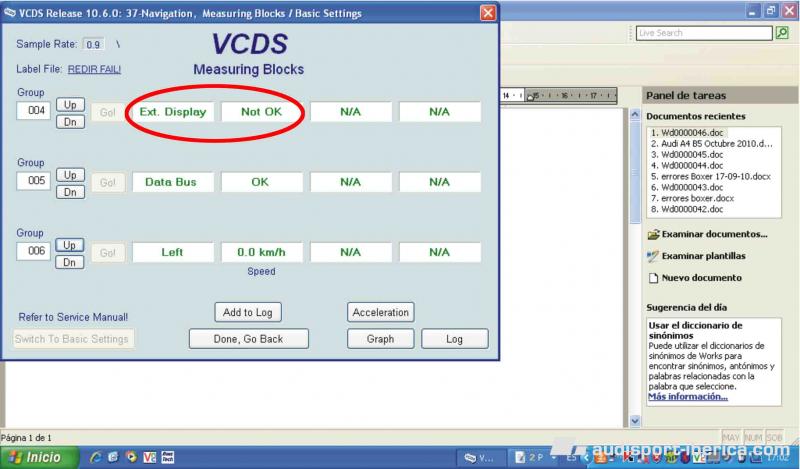Viewport: 800px width, 469px height.
Task: Decrease Group 005 with Dn button
Action: (x=70, y=192)
